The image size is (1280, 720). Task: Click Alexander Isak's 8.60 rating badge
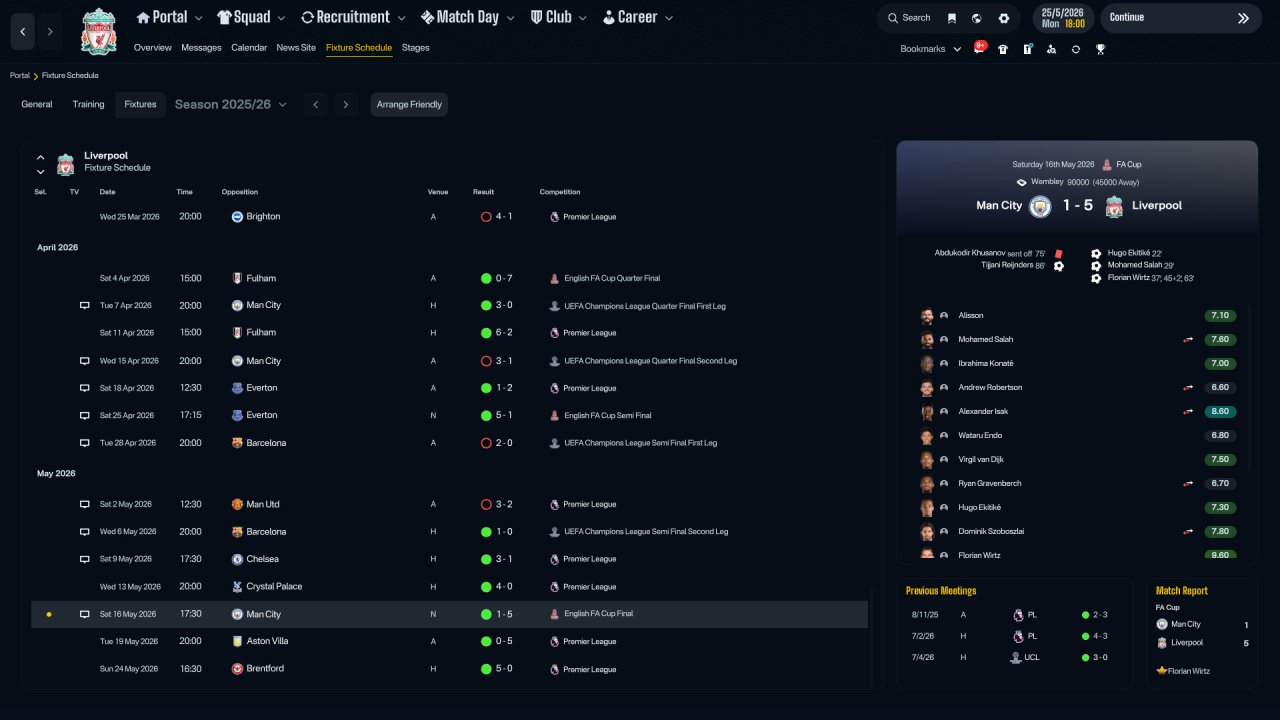[x=1220, y=412]
